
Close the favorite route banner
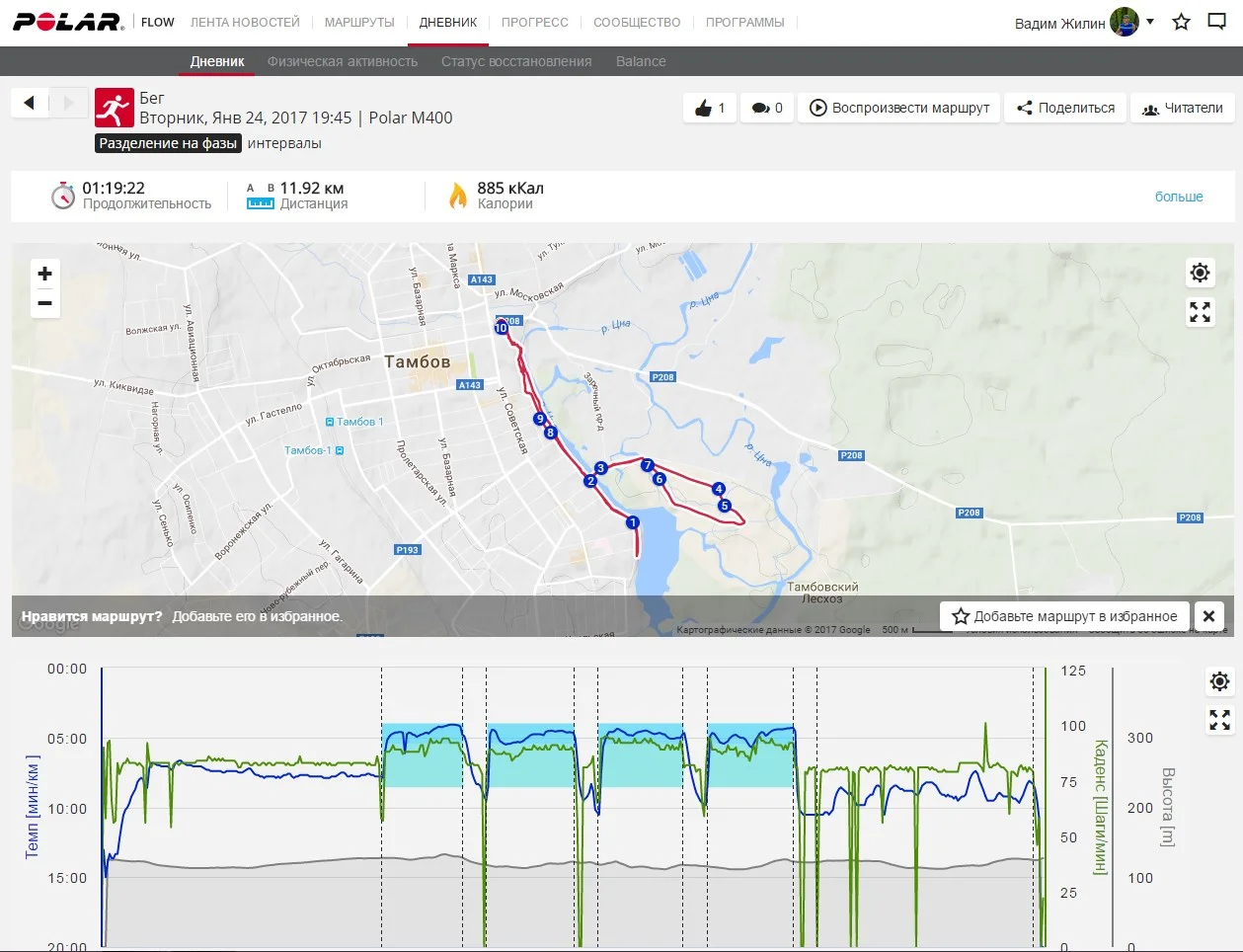(x=1208, y=616)
